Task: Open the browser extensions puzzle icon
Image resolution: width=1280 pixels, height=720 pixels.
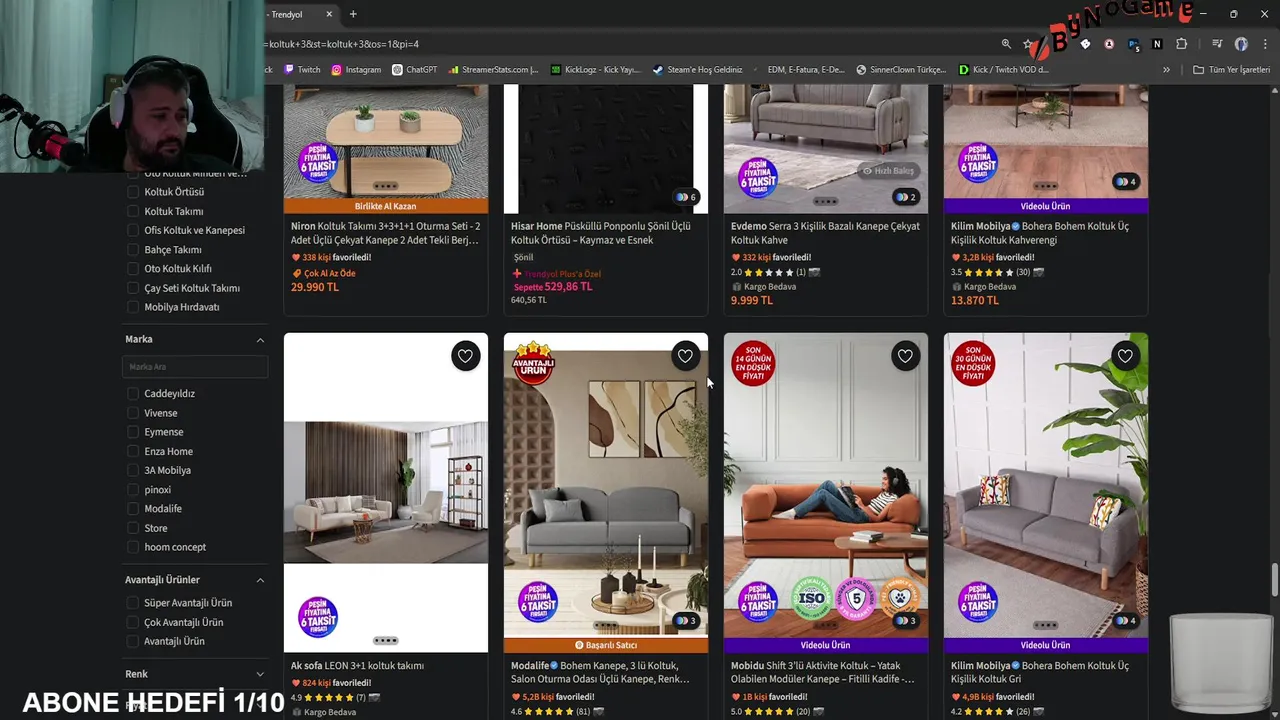Action: pyautogui.click(x=1181, y=44)
